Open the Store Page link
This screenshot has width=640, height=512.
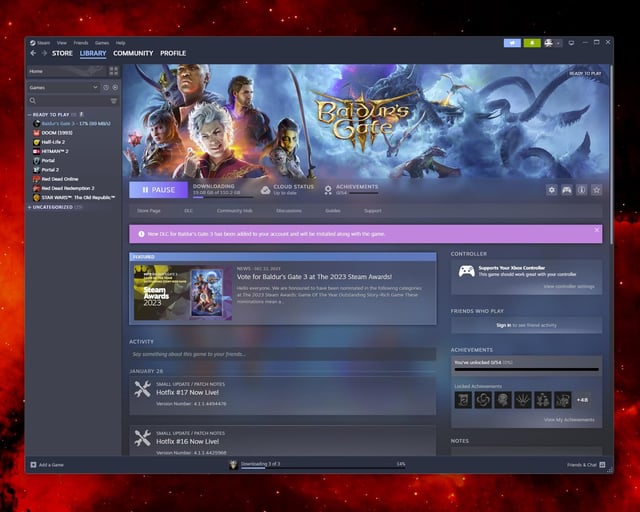tap(149, 211)
